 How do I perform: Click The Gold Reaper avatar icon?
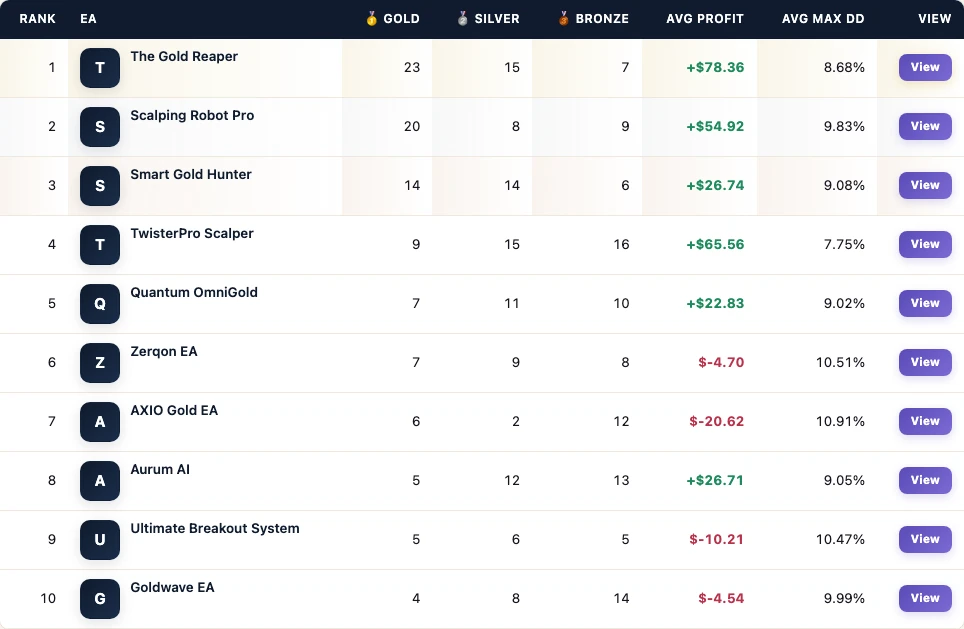click(100, 68)
